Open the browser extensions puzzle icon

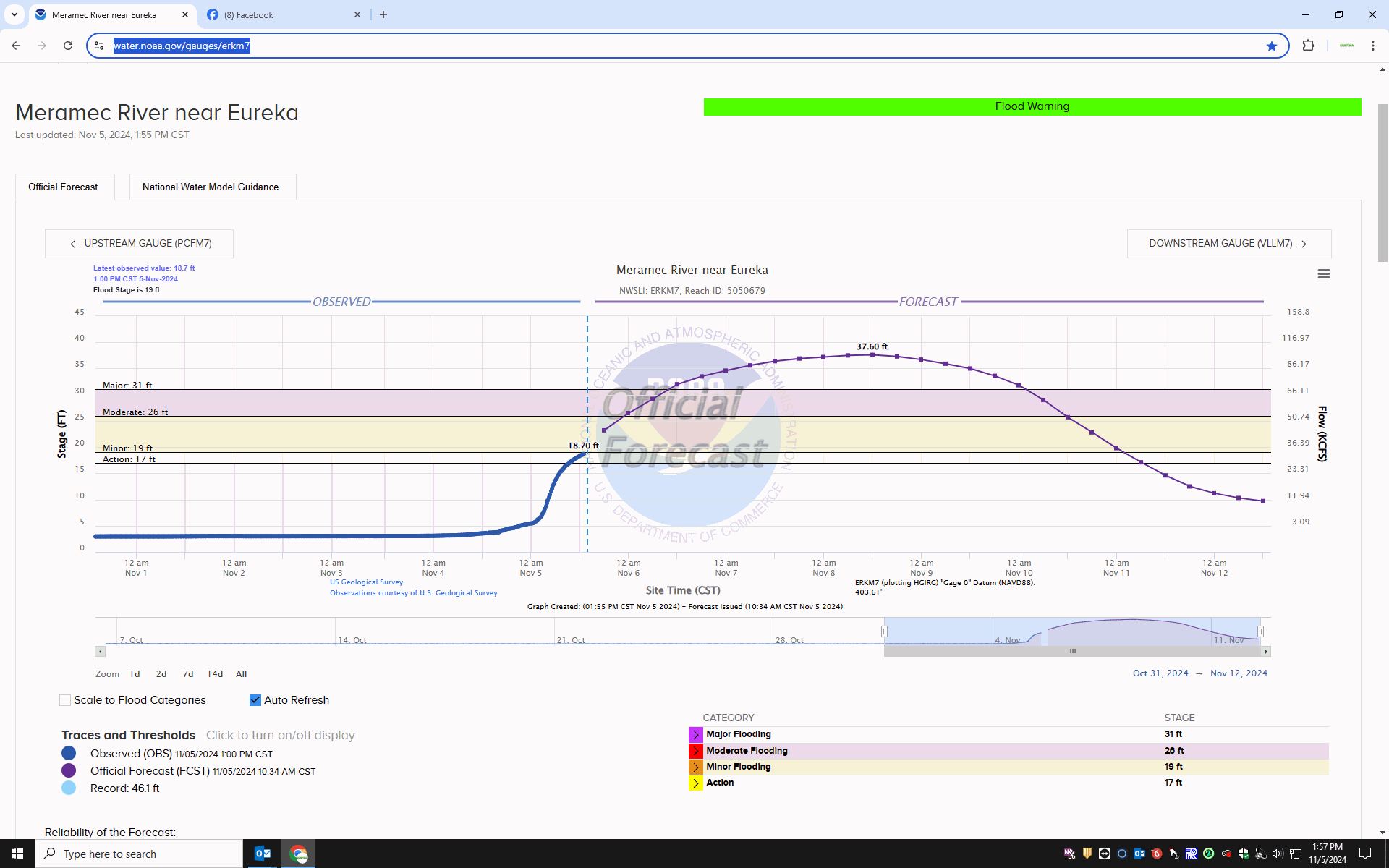pyautogui.click(x=1308, y=46)
